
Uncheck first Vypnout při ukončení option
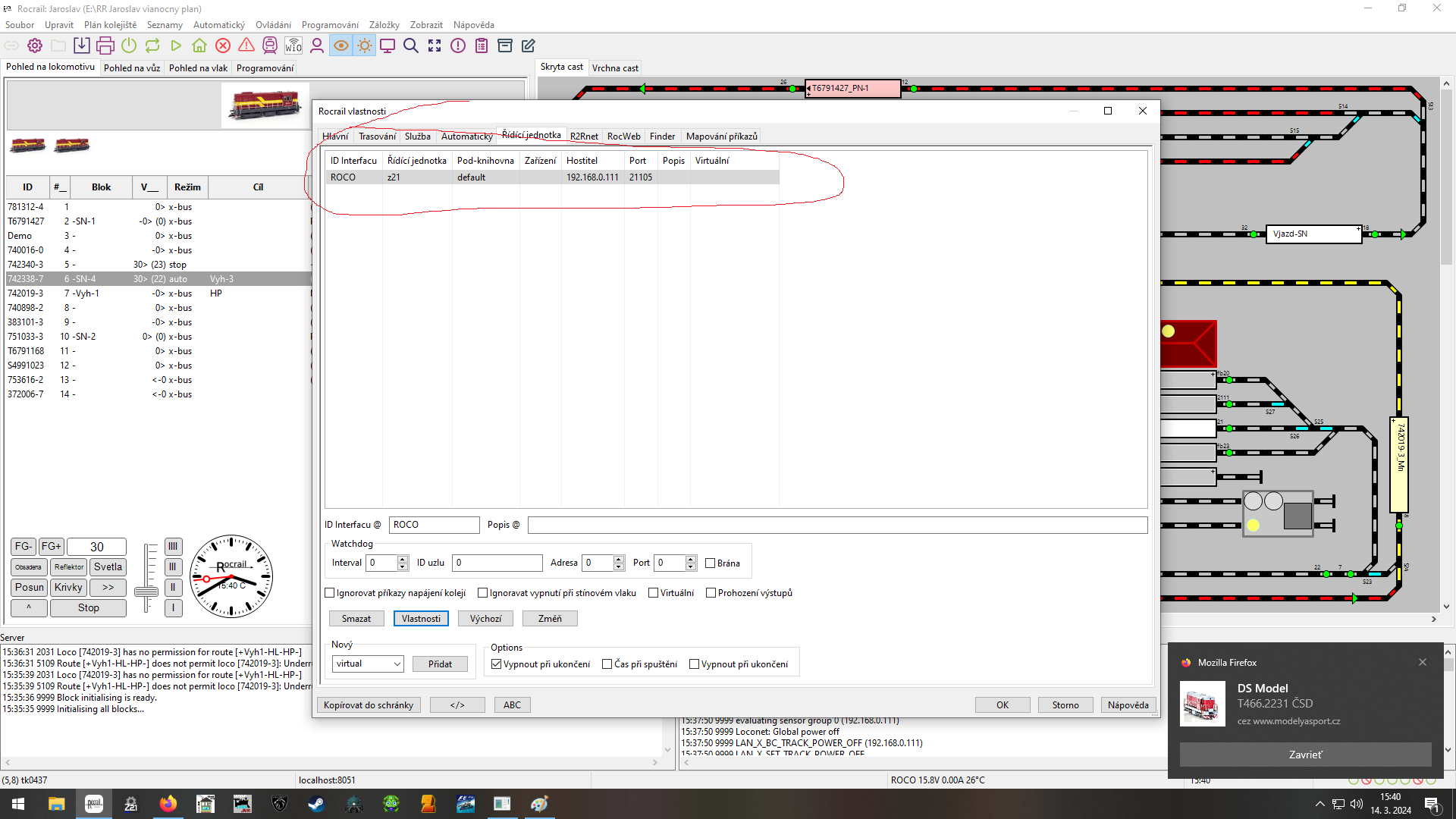[x=497, y=664]
